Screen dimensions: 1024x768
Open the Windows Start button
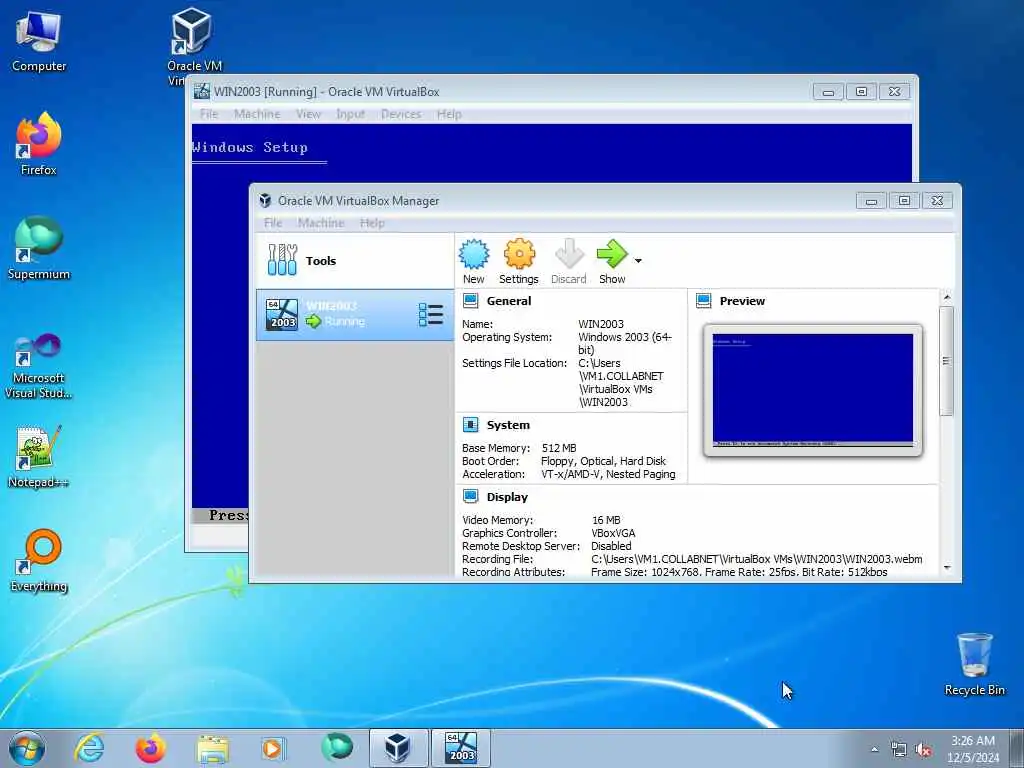(x=27, y=748)
